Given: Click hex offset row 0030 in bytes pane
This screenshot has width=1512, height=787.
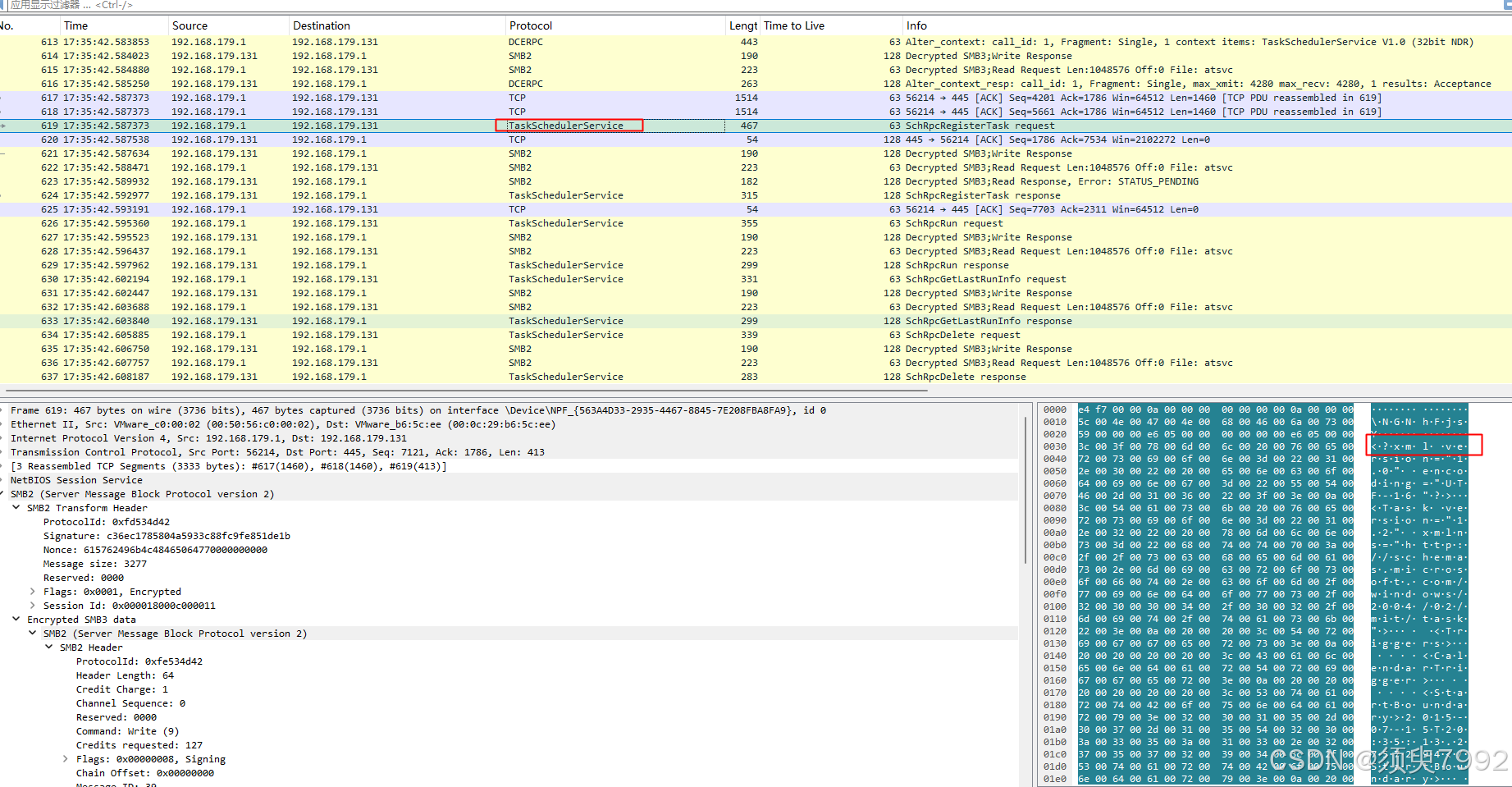Looking at the screenshot, I should (x=1055, y=446).
